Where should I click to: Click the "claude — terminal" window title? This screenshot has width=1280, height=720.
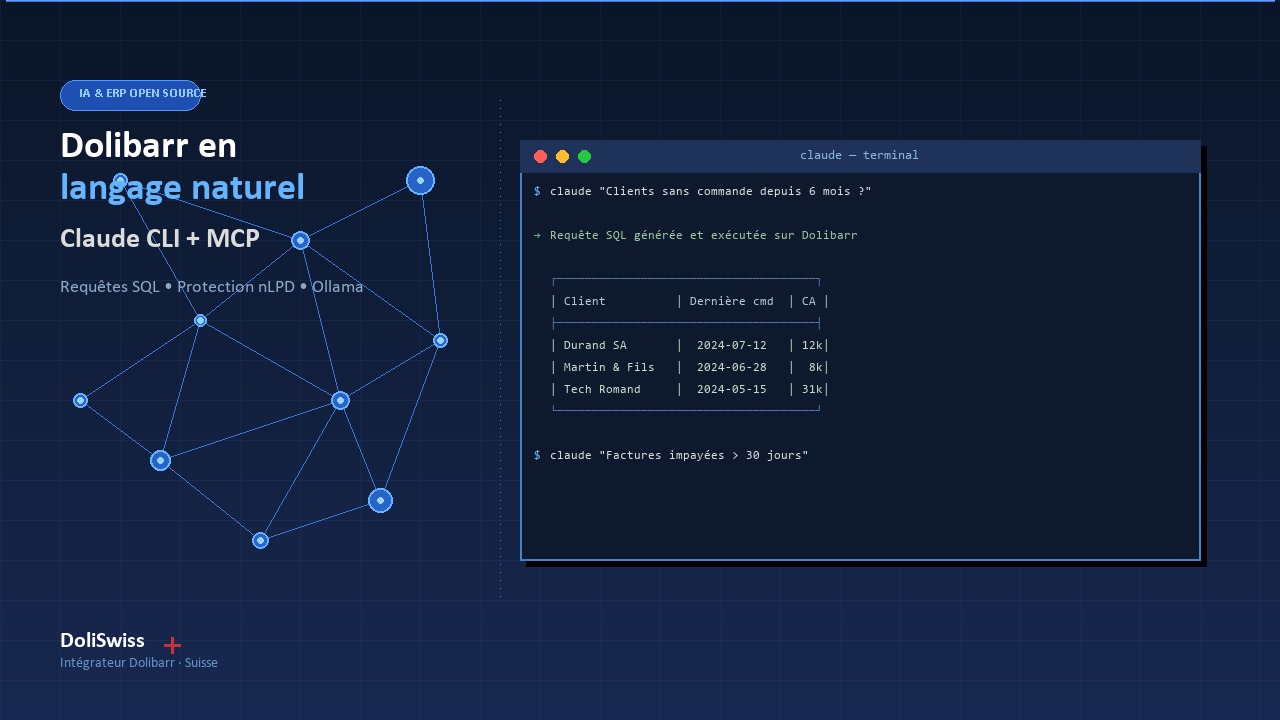(859, 155)
